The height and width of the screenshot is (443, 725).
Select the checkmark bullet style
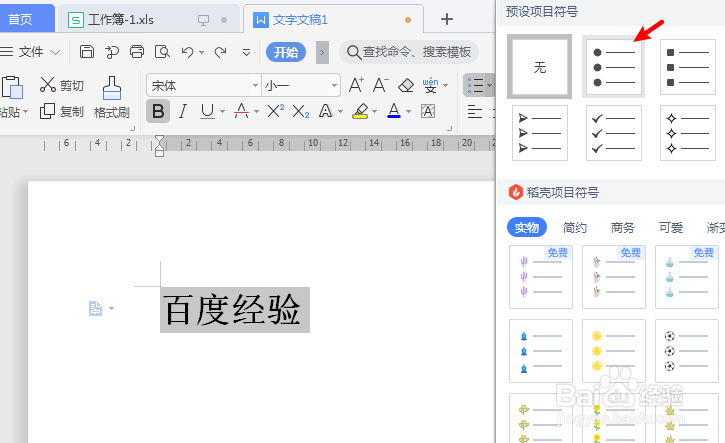click(614, 133)
